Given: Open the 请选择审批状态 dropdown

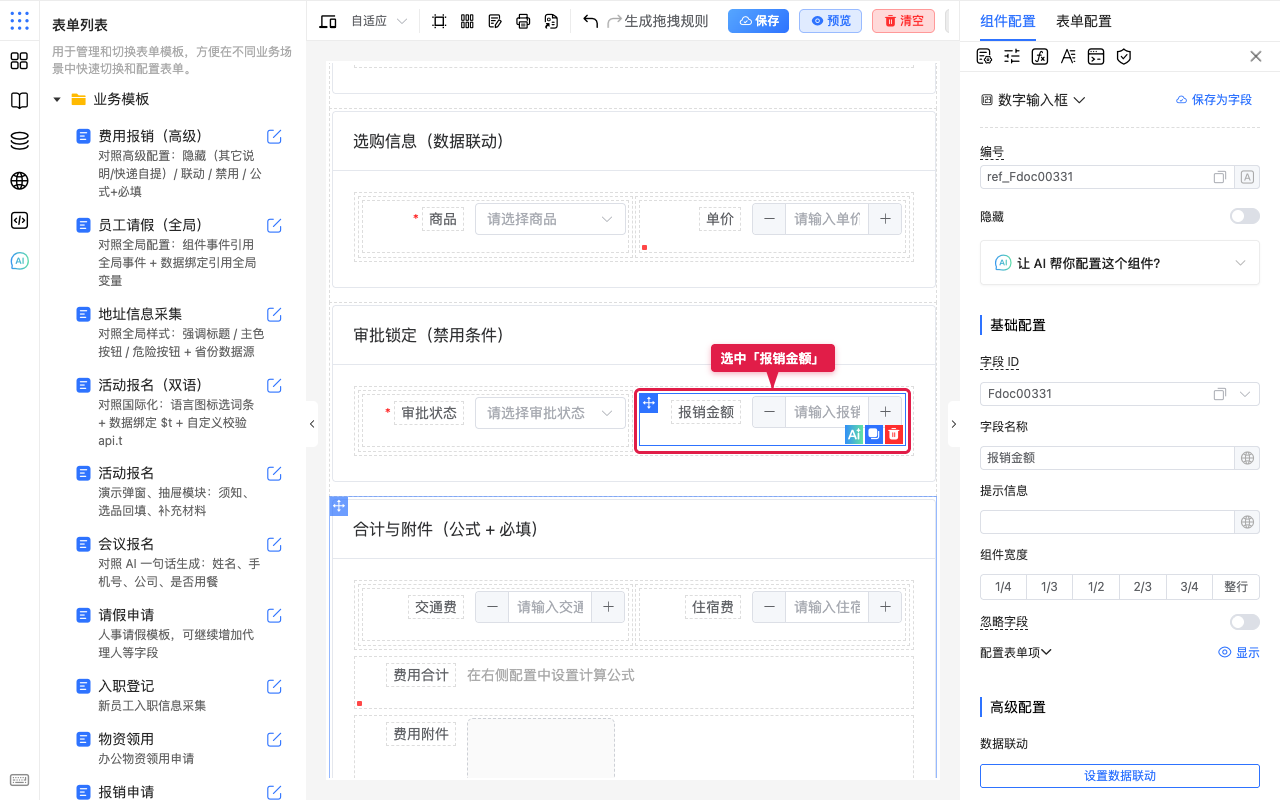Looking at the screenshot, I should (551, 412).
